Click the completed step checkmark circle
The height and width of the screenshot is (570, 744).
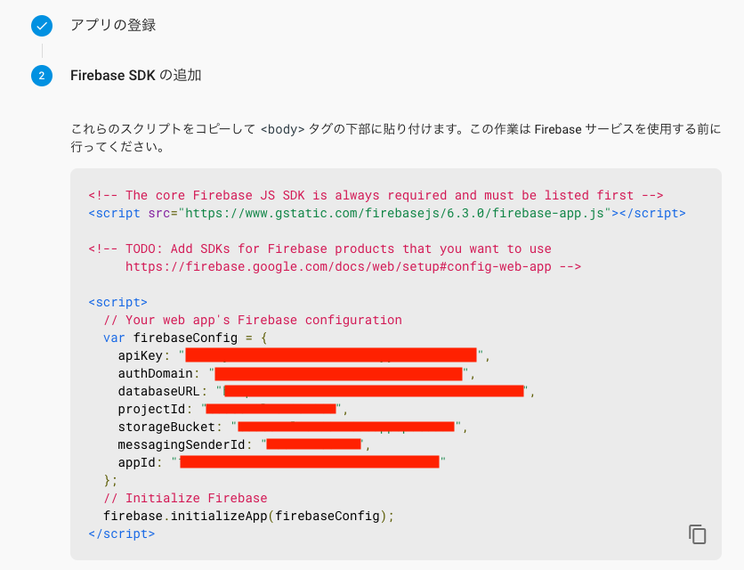(42, 26)
